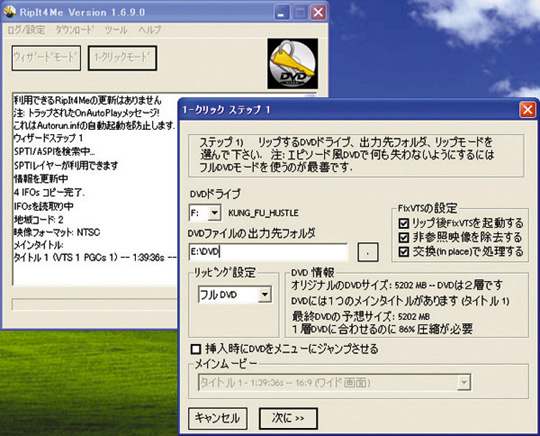Click the E:\DVD output folder field

pos(268,252)
